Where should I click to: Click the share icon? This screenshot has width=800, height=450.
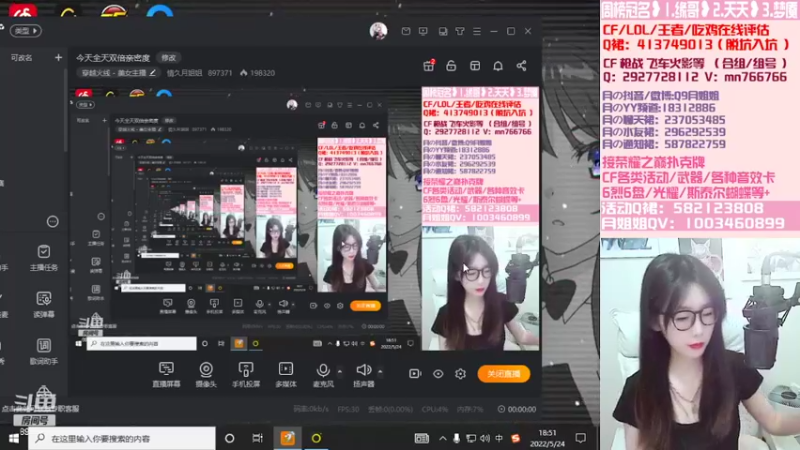pos(521,66)
